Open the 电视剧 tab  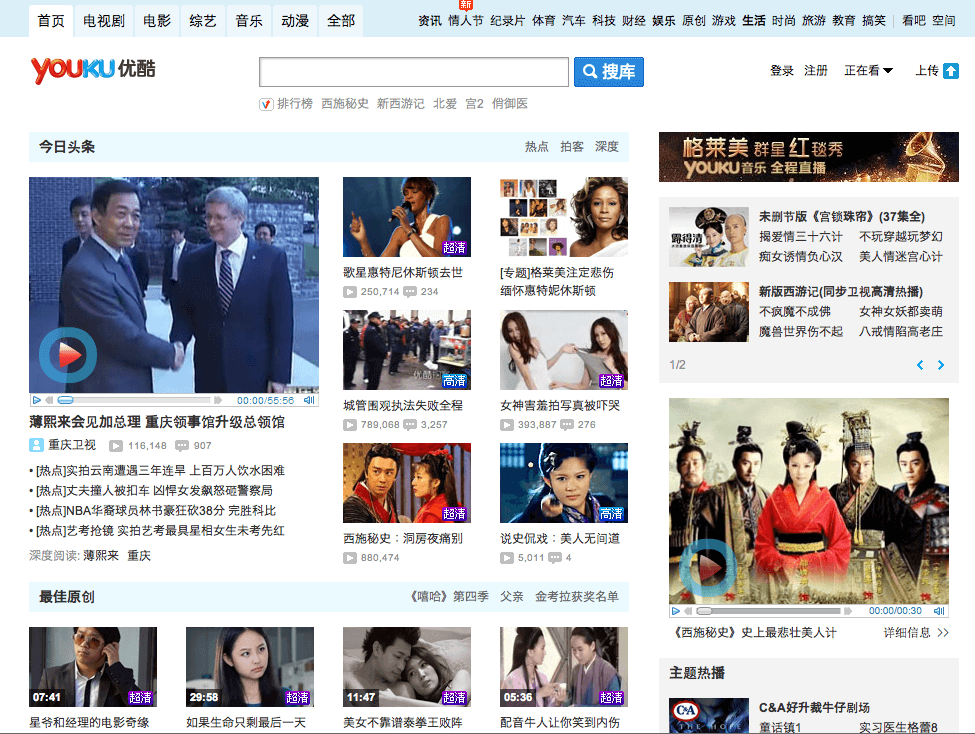pos(103,20)
